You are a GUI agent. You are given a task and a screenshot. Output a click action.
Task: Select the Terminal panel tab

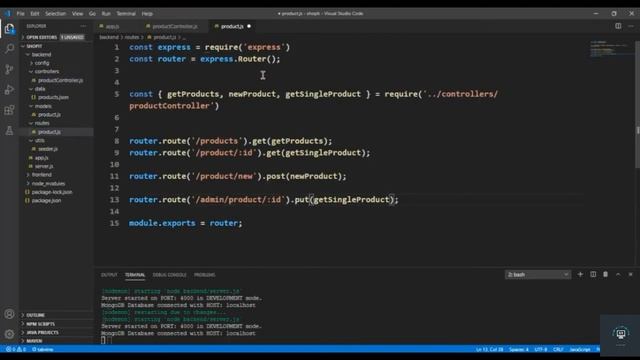point(135,275)
